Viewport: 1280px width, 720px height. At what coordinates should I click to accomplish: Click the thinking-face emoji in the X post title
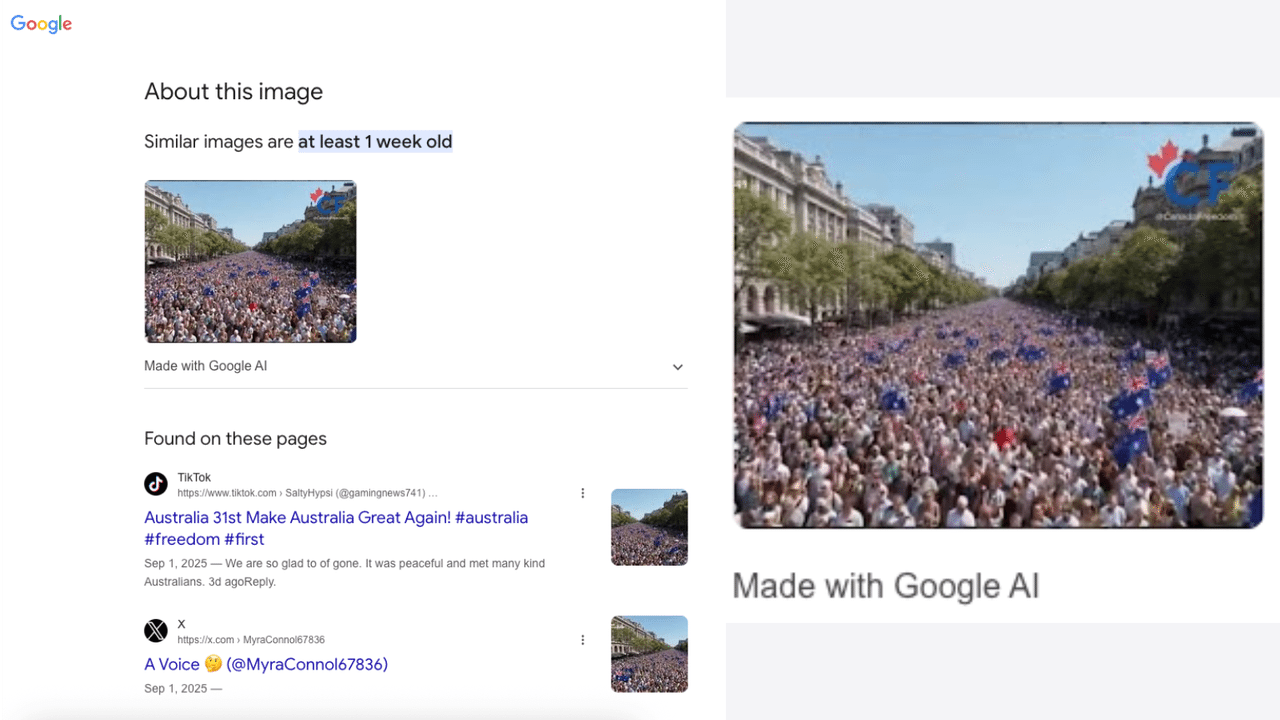click(x=213, y=663)
